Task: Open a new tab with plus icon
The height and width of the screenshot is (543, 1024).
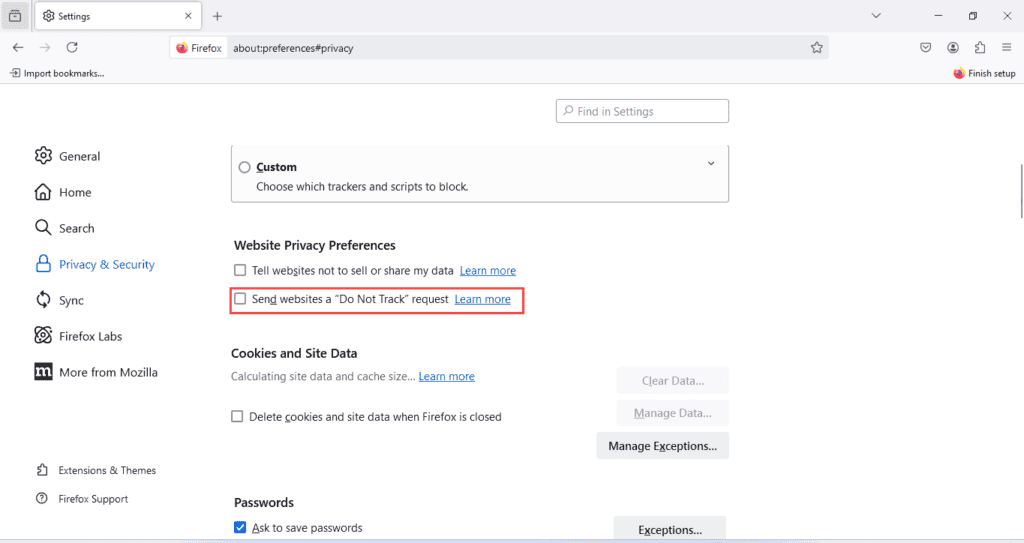Action: pyautogui.click(x=217, y=16)
